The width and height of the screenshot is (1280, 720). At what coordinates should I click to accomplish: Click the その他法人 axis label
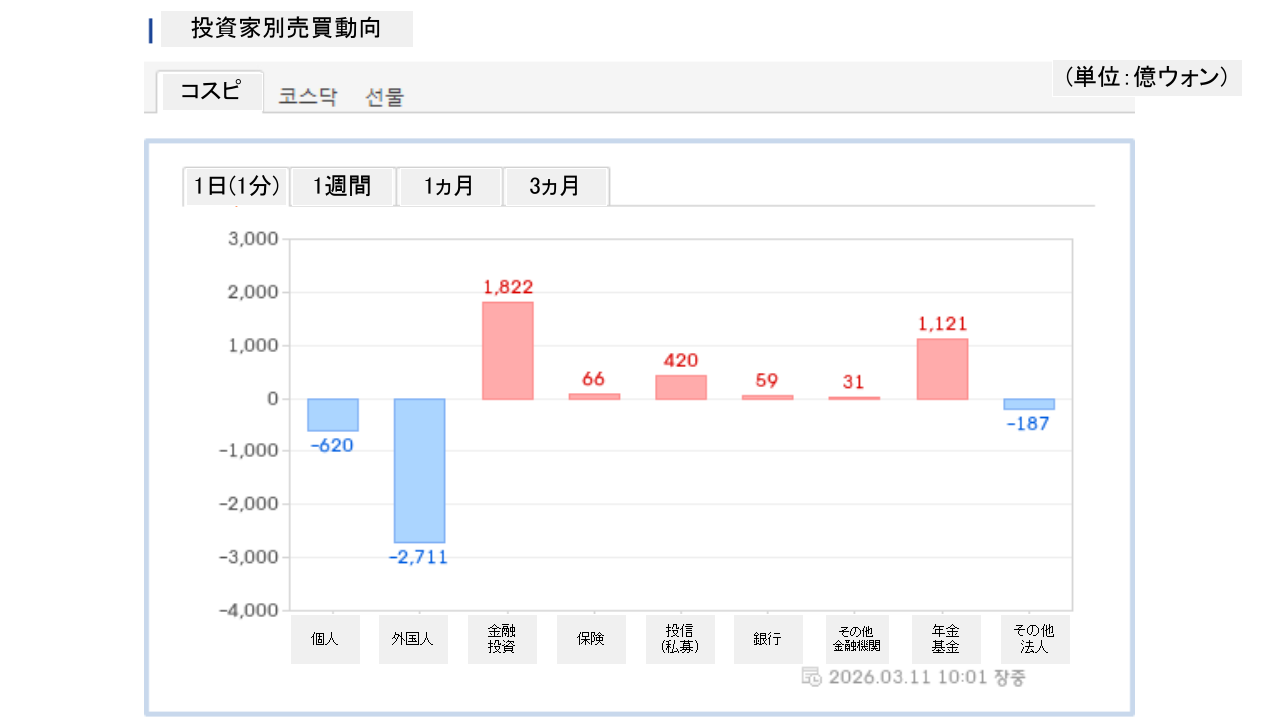1035,639
